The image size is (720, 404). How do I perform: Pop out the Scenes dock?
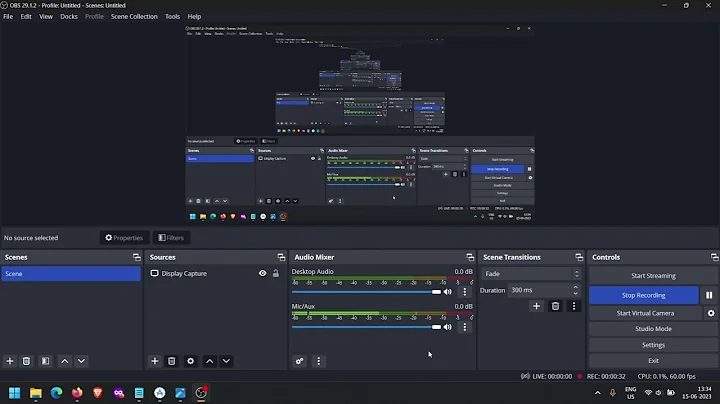pyautogui.click(x=136, y=257)
